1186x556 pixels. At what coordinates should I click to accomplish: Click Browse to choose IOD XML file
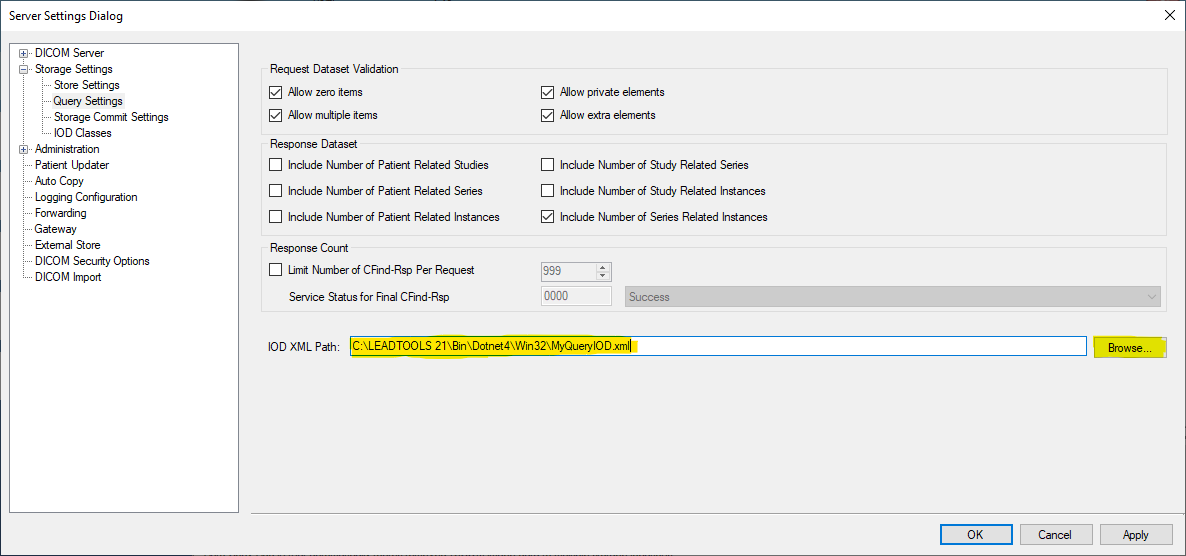(x=1129, y=347)
